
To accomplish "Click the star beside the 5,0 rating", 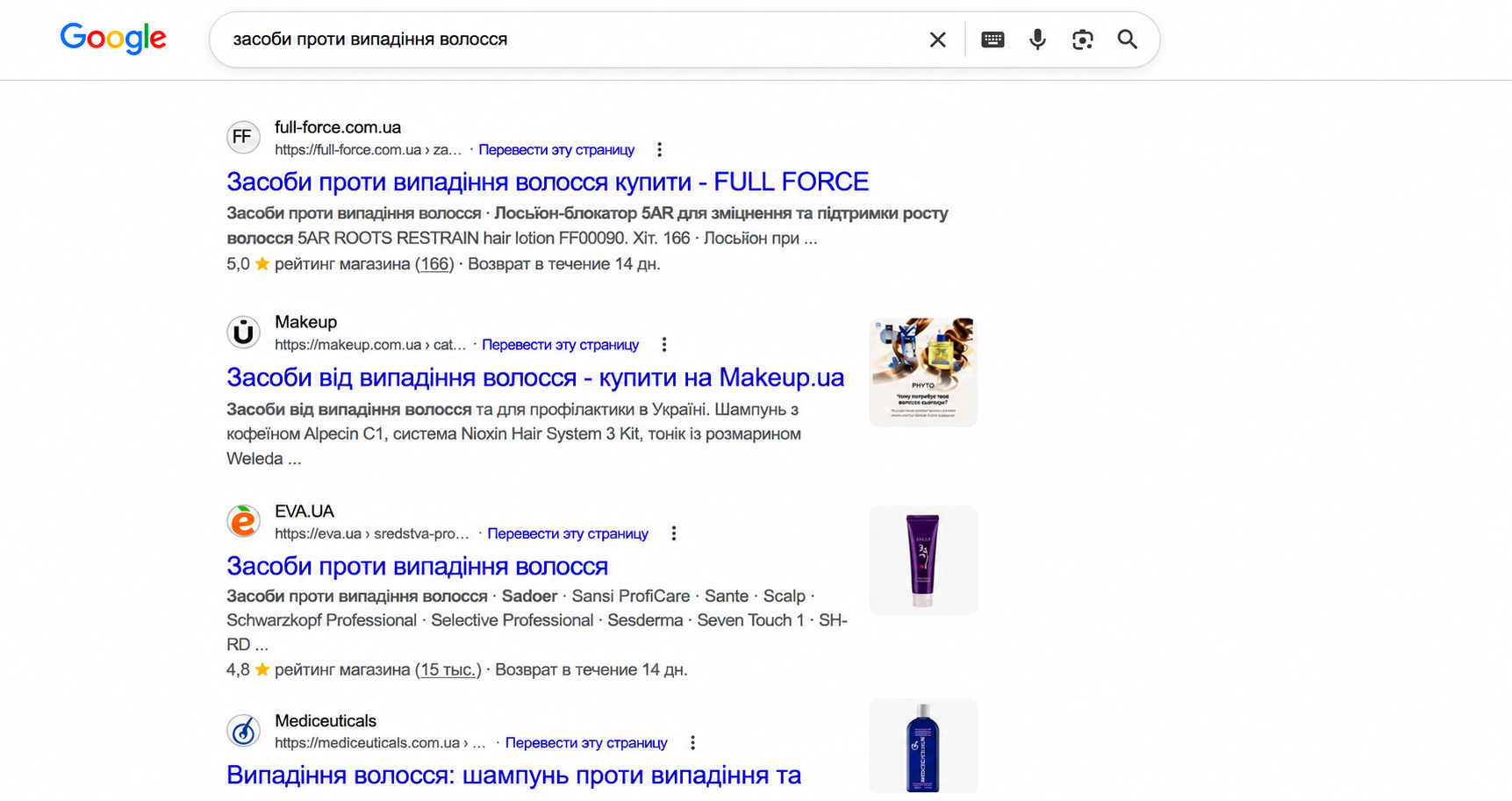I will pyautogui.click(x=262, y=264).
